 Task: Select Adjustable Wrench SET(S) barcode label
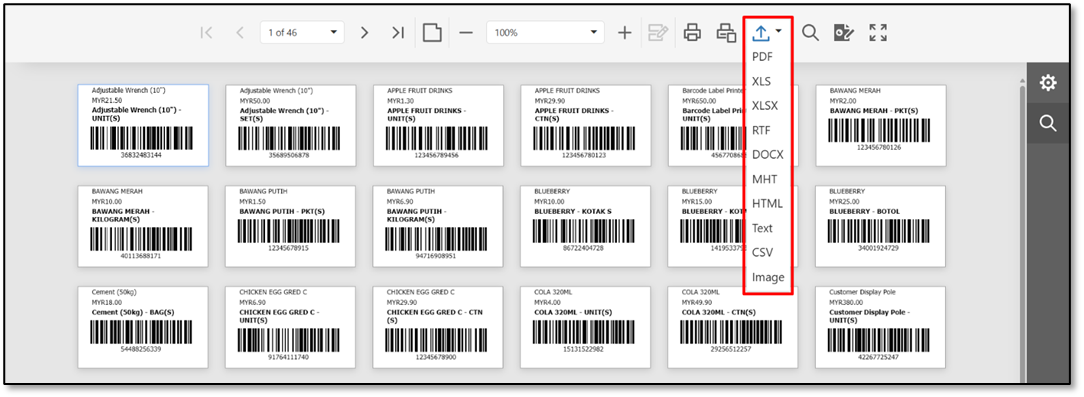point(290,125)
